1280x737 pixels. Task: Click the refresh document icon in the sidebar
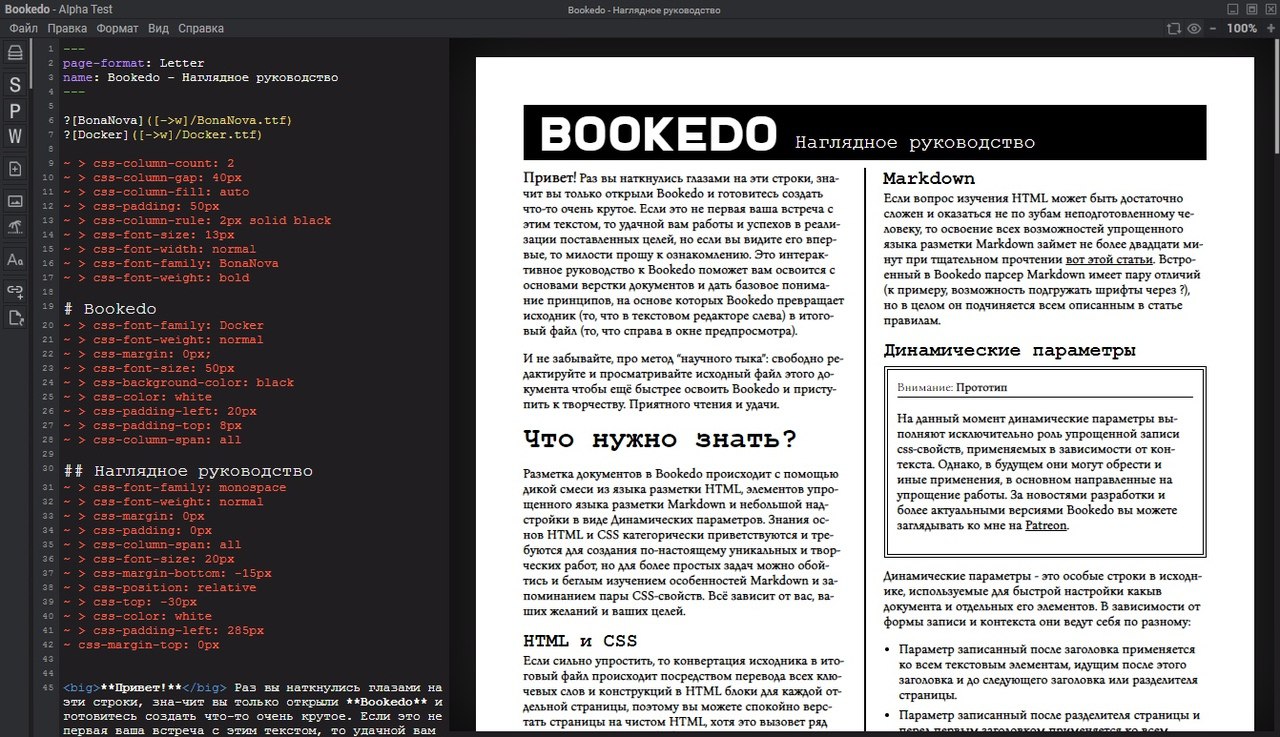coord(15,318)
